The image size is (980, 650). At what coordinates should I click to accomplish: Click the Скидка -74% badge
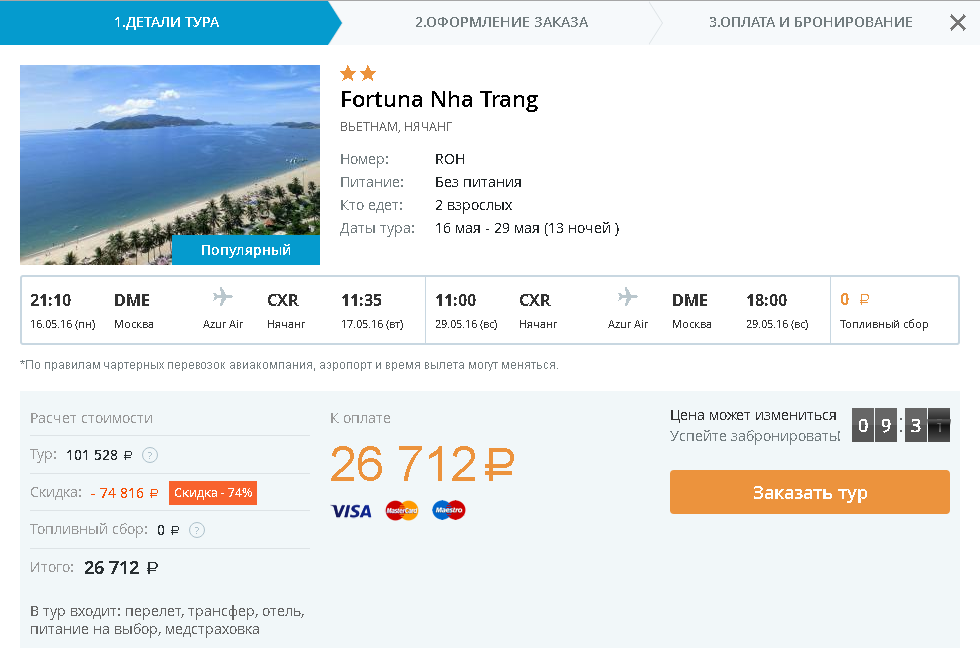point(213,493)
